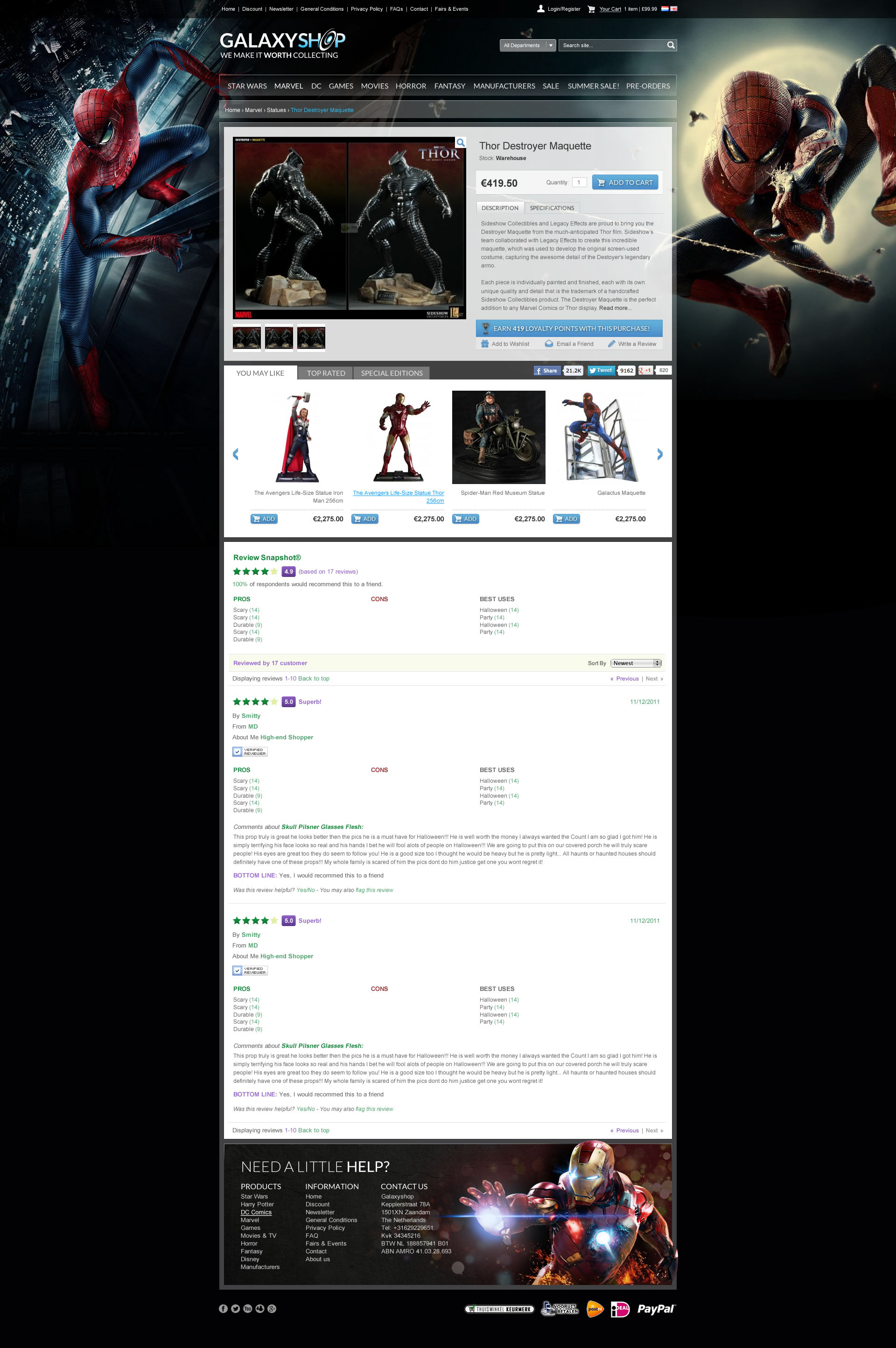
Task: Open the All Departments dropdown
Action: pyautogui.click(x=527, y=45)
